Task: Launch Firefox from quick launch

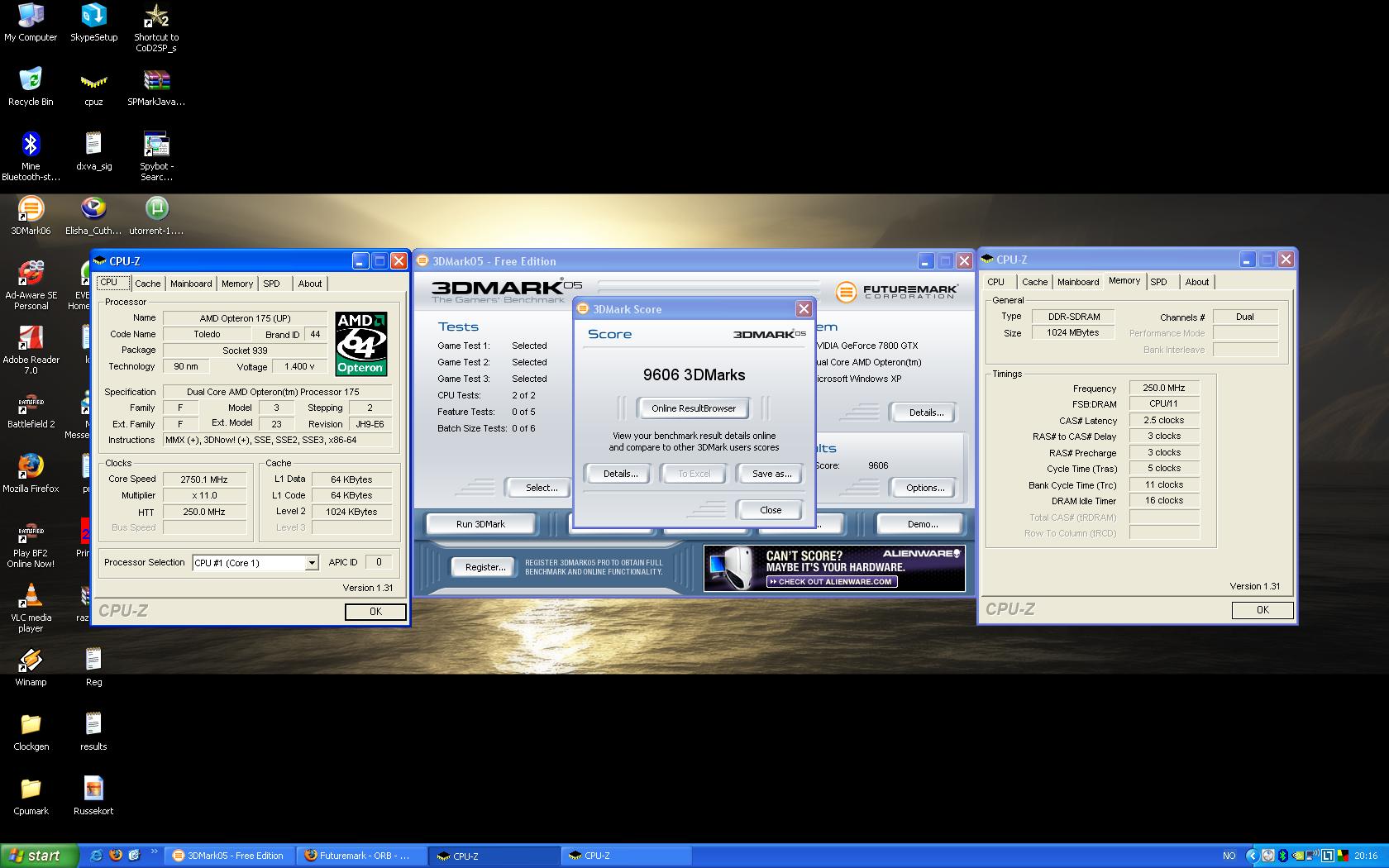Action: (x=116, y=856)
